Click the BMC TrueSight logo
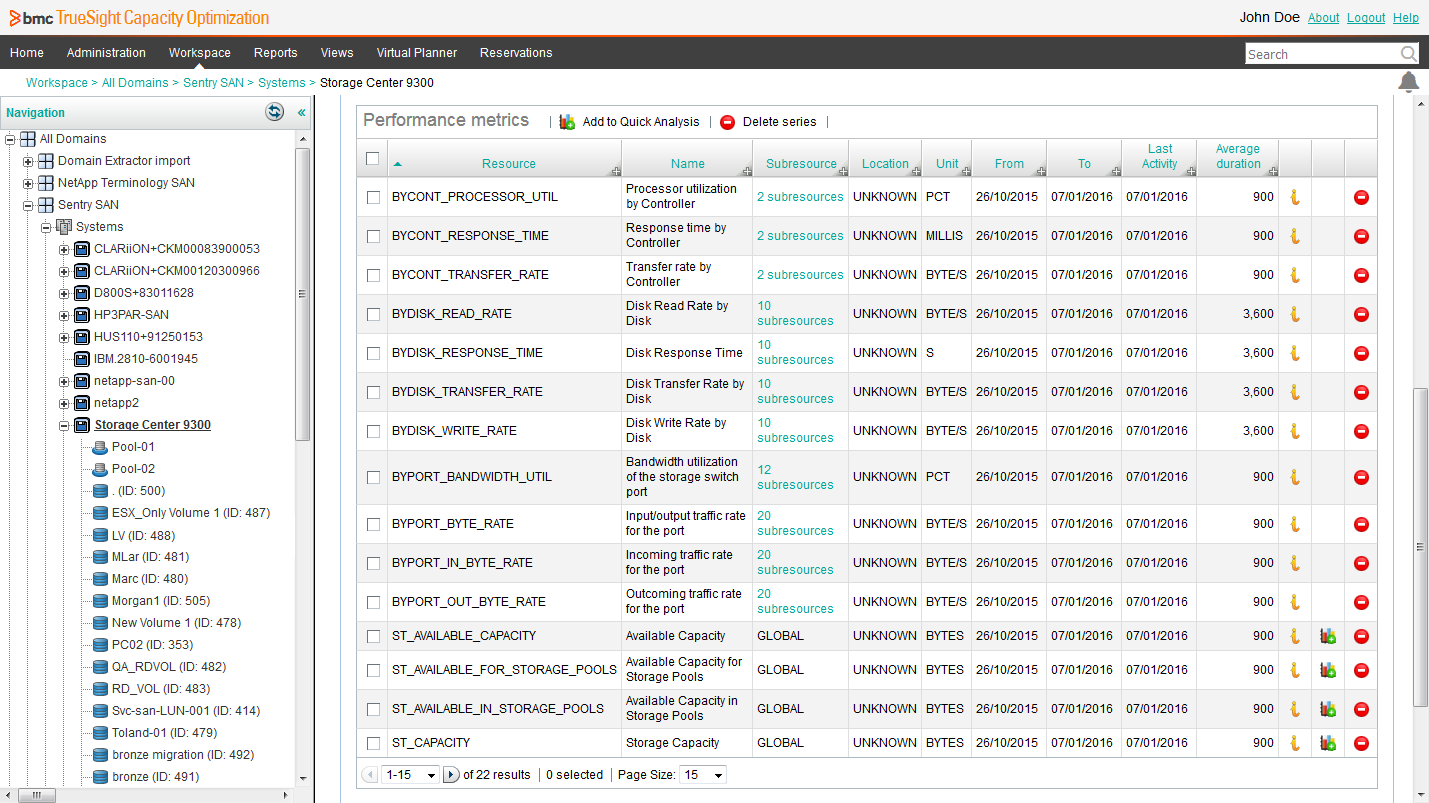 click(139, 18)
